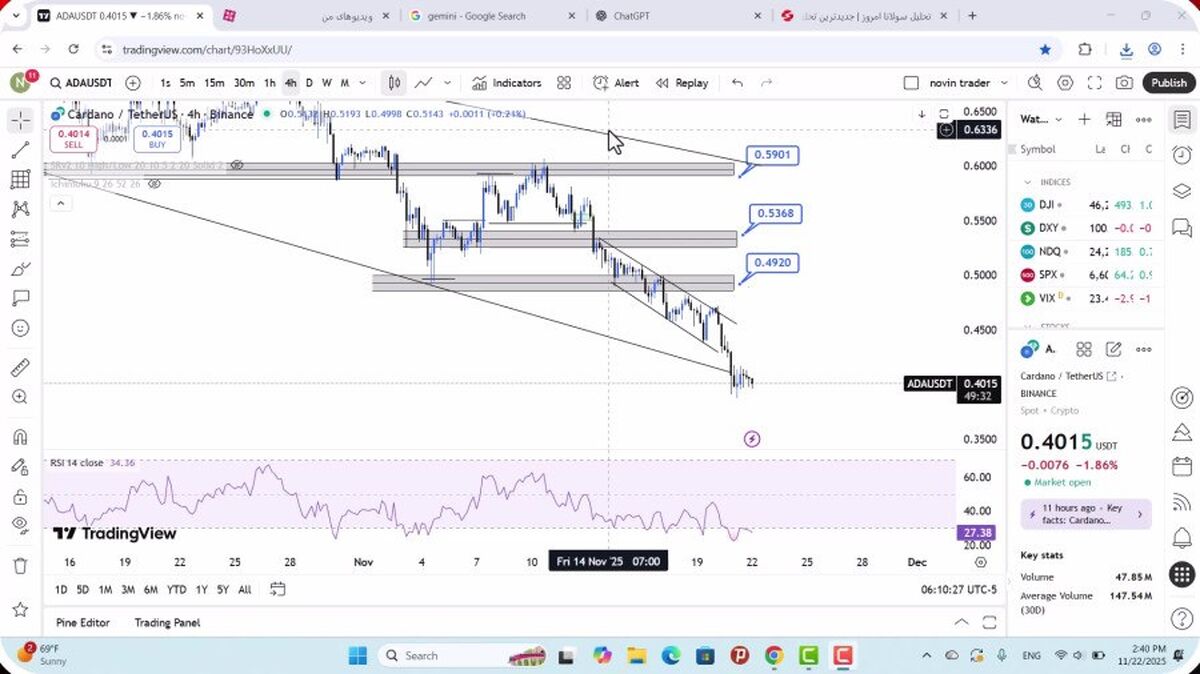Image resolution: width=1200 pixels, height=674 pixels.
Task: Click the trash remove objects icon
Action: click(20, 566)
